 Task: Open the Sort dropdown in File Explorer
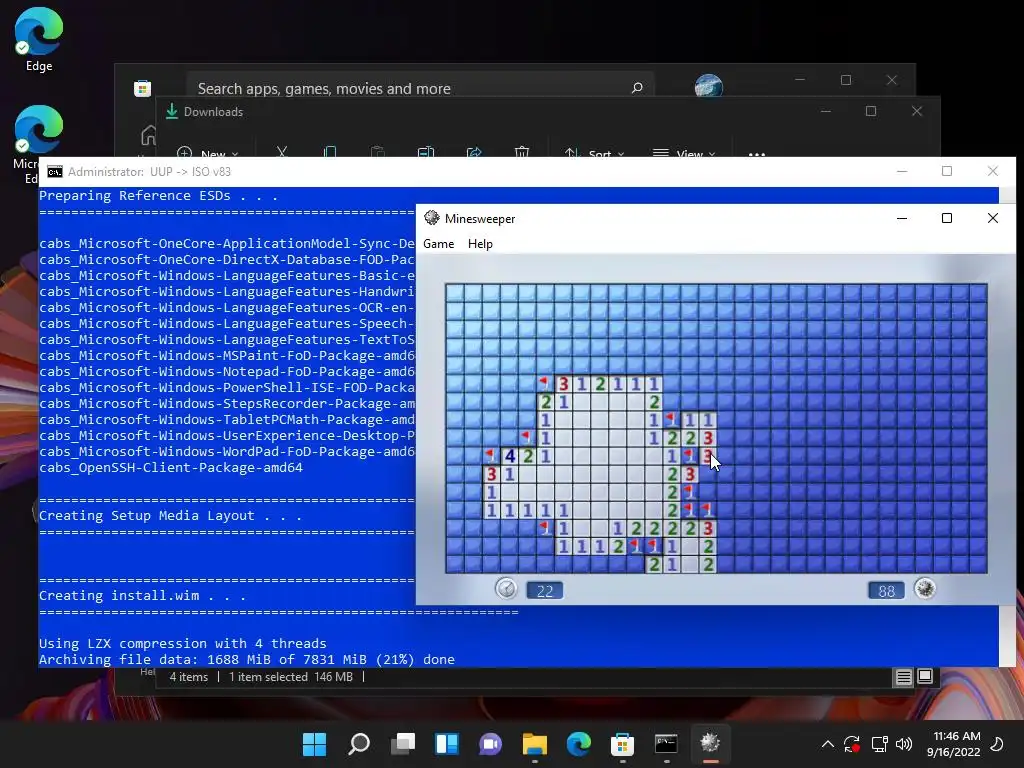click(594, 153)
